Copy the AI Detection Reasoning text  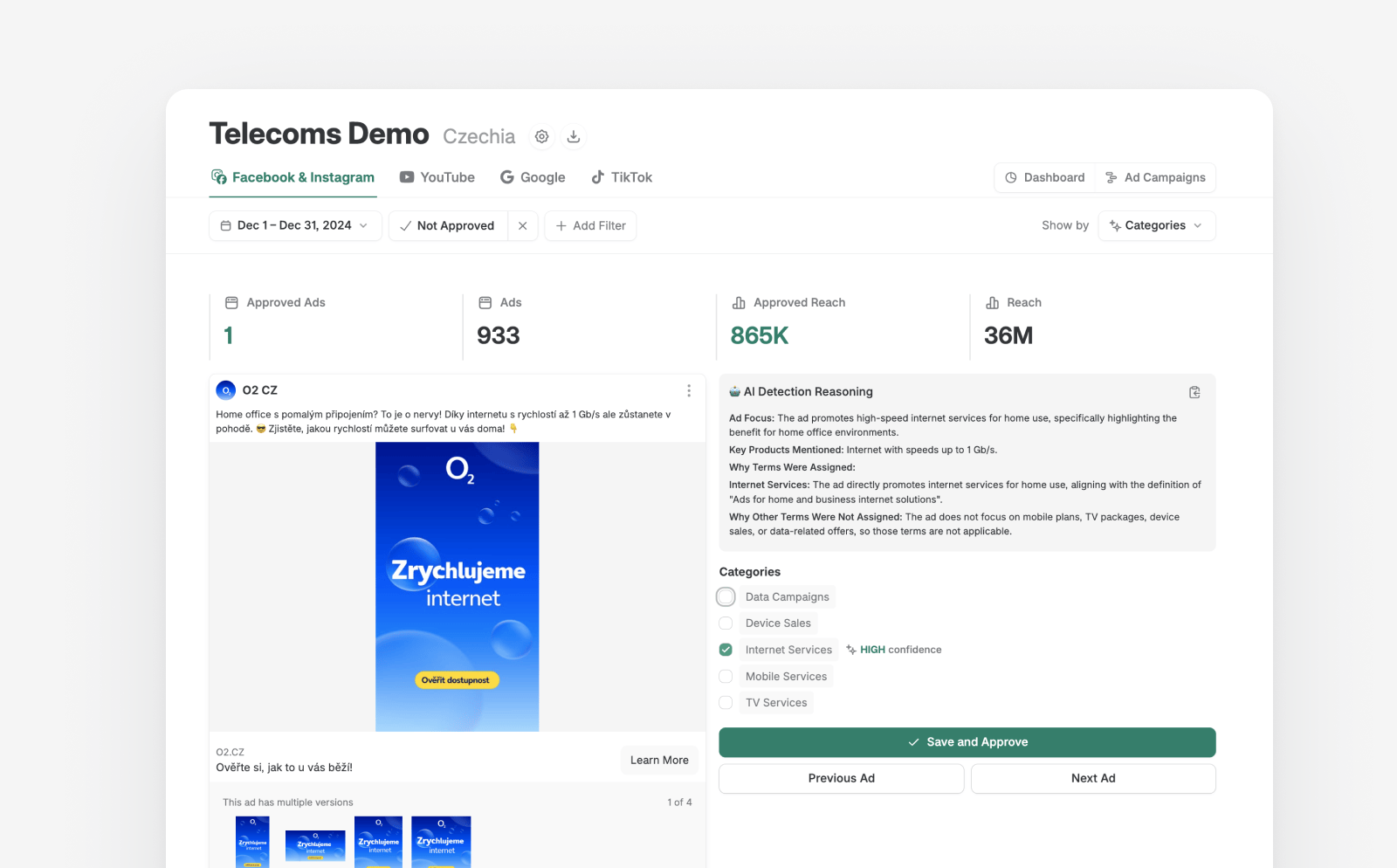pyautogui.click(x=1194, y=392)
